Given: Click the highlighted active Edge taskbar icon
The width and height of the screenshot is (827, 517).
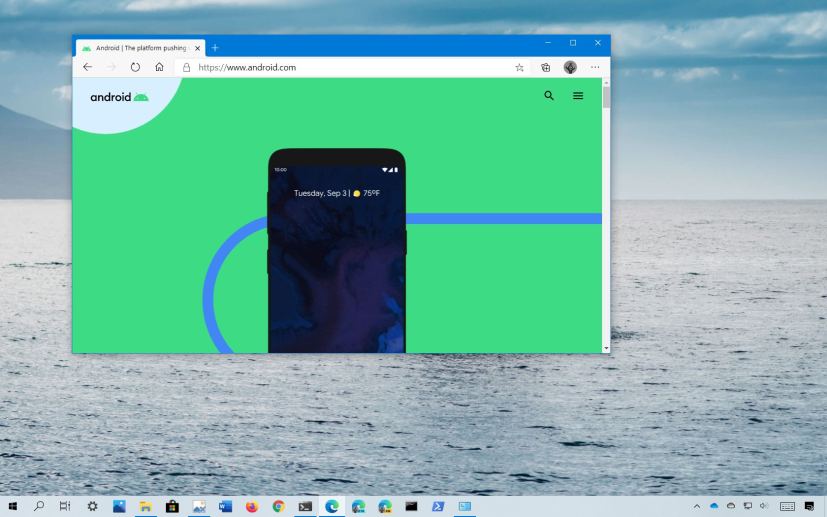Looking at the screenshot, I should point(332,506).
